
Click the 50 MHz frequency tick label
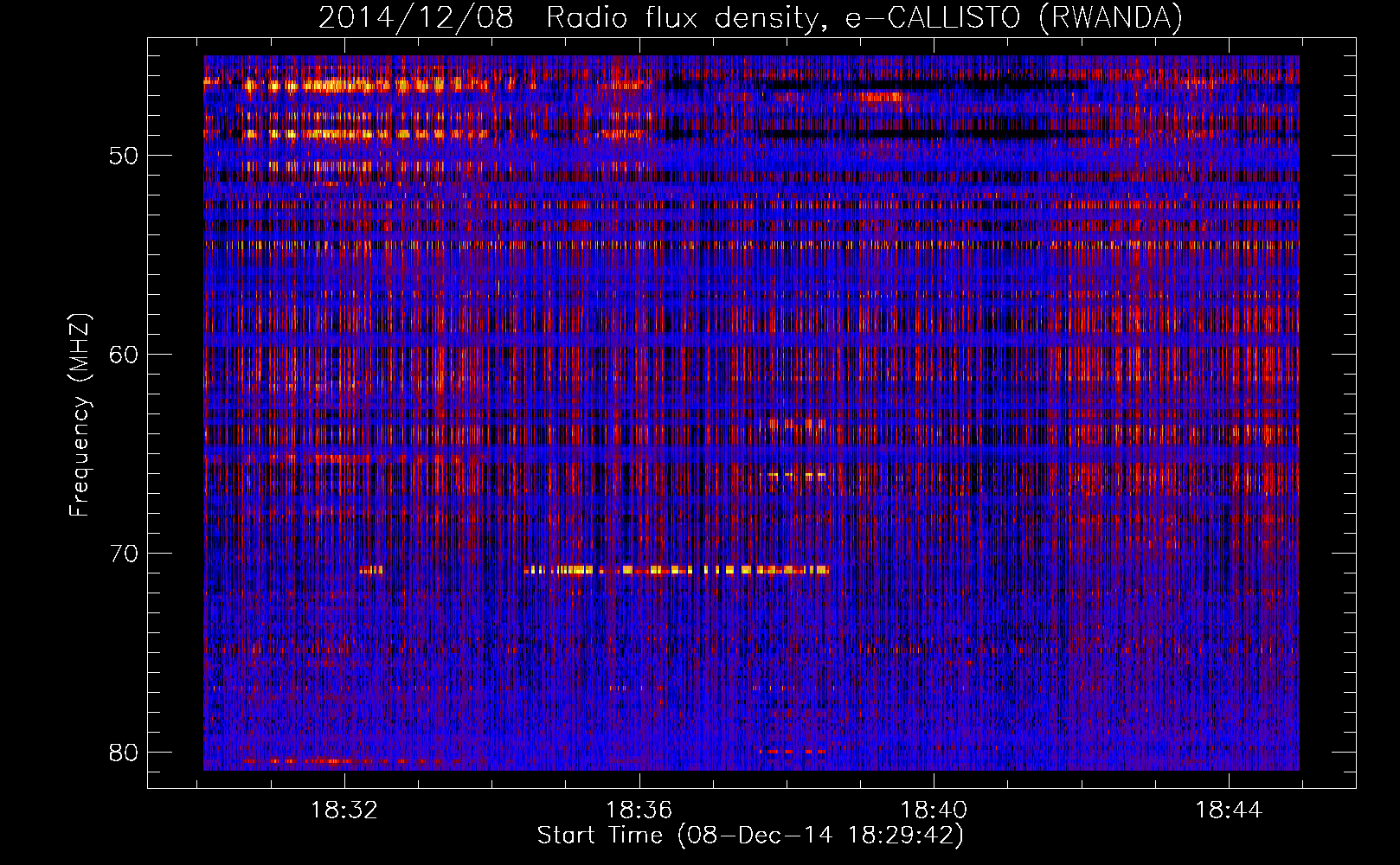124,156
